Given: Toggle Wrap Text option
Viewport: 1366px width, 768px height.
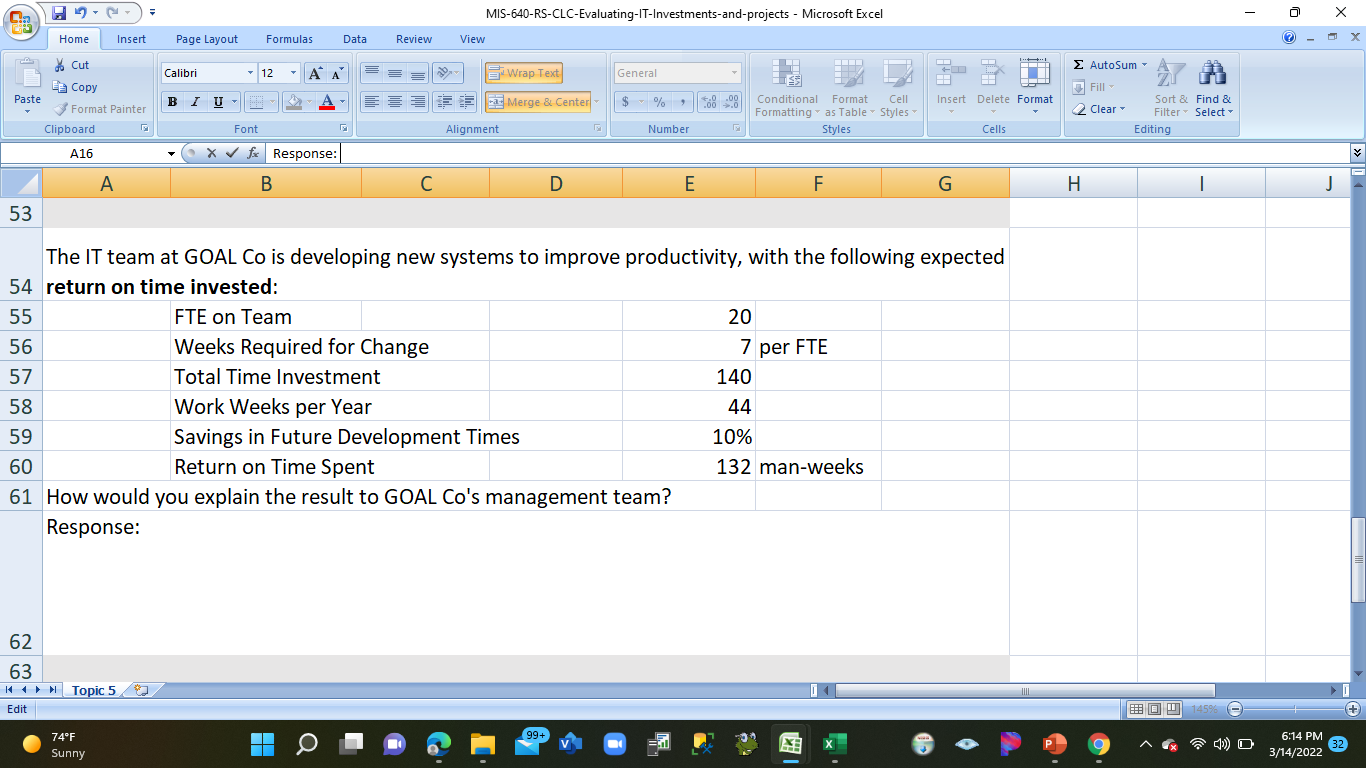Looking at the screenshot, I should pos(524,73).
